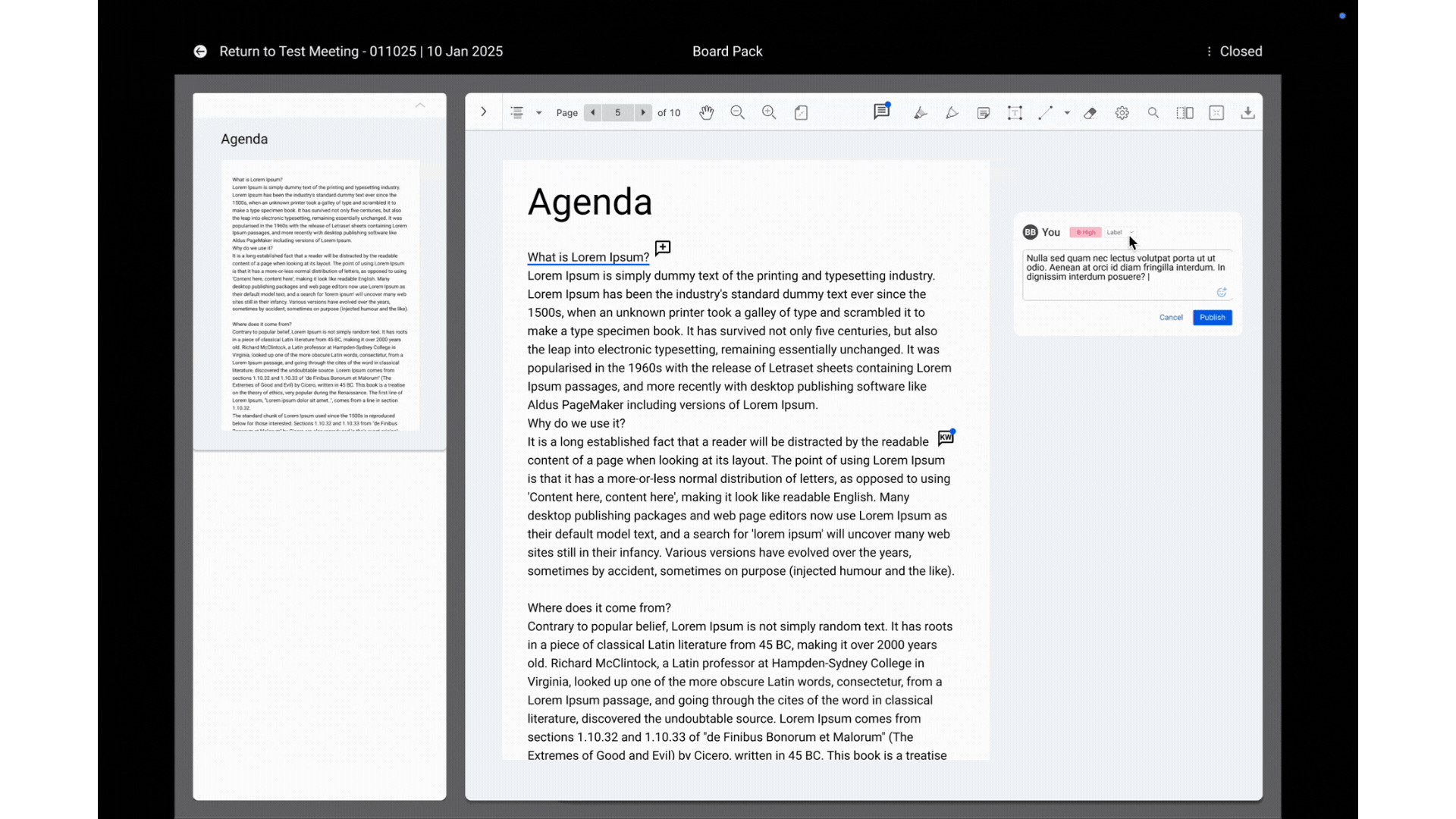Image resolution: width=1456 pixels, height=819 pixels.
Task: Zoom out of the document
Action: coord(738,112)
